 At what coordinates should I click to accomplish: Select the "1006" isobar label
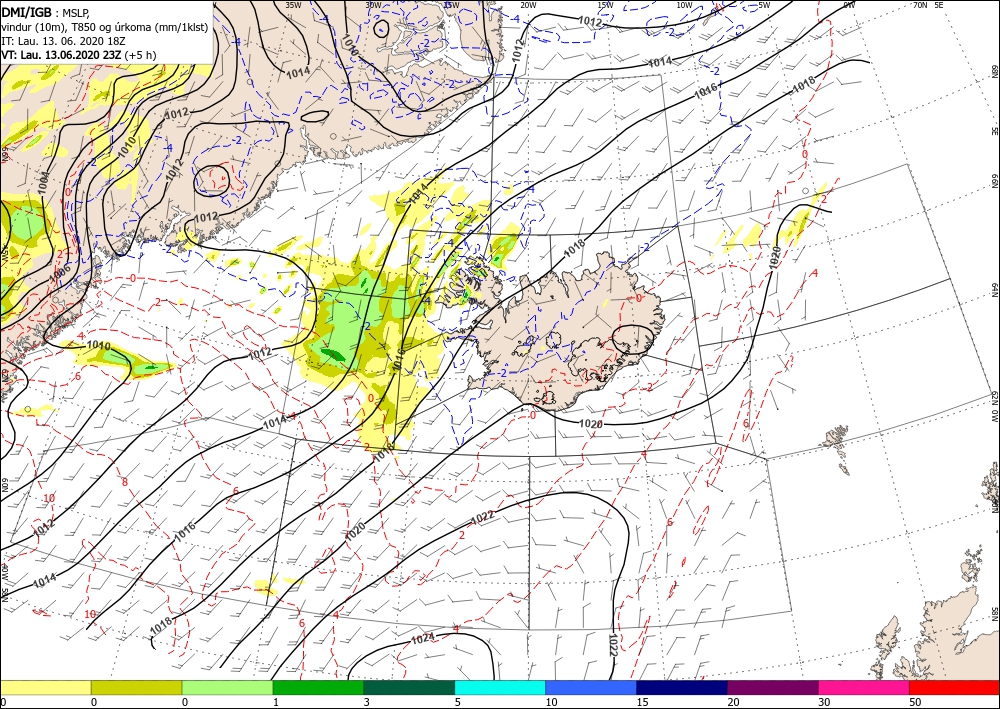[x=59, y=272]
